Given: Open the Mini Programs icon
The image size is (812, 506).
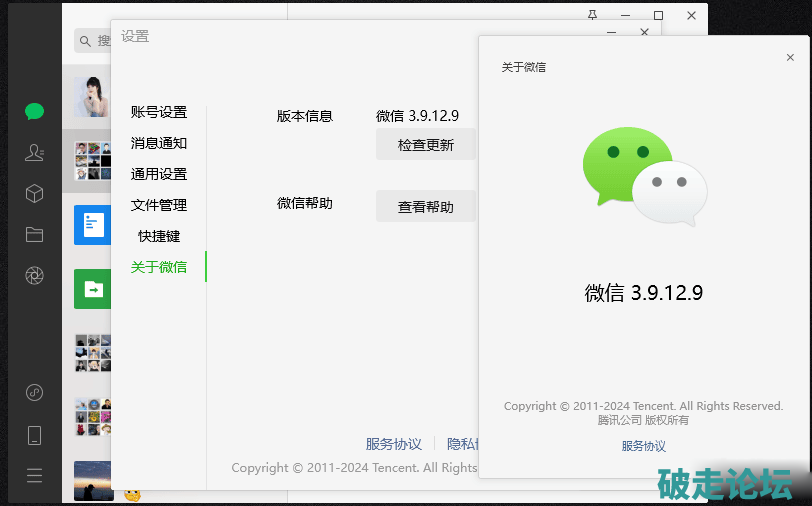Looking at the screenshot, I should point(35,392).
